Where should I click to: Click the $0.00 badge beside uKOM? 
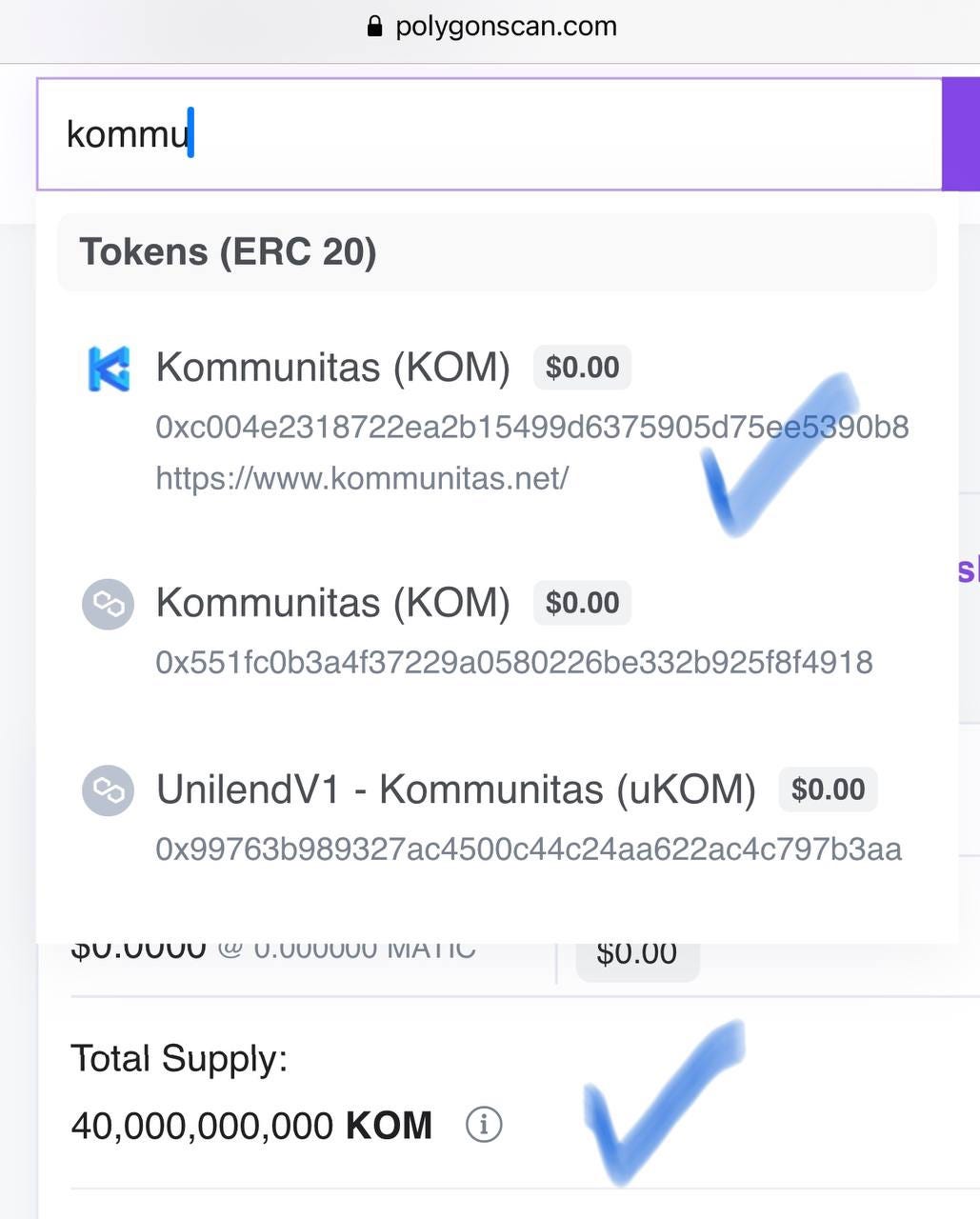827,789
